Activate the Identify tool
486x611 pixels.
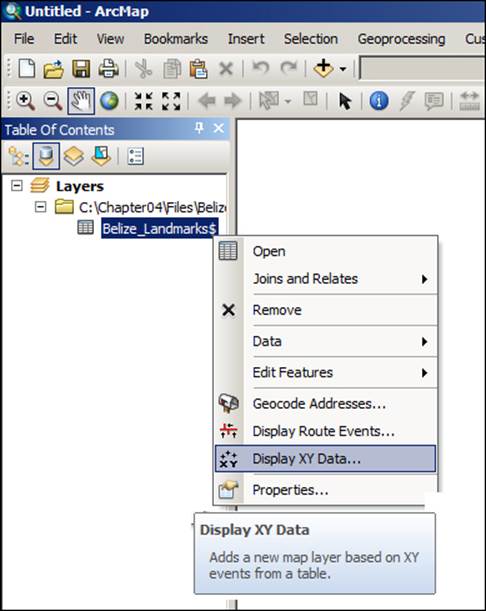tap(379, 101)
